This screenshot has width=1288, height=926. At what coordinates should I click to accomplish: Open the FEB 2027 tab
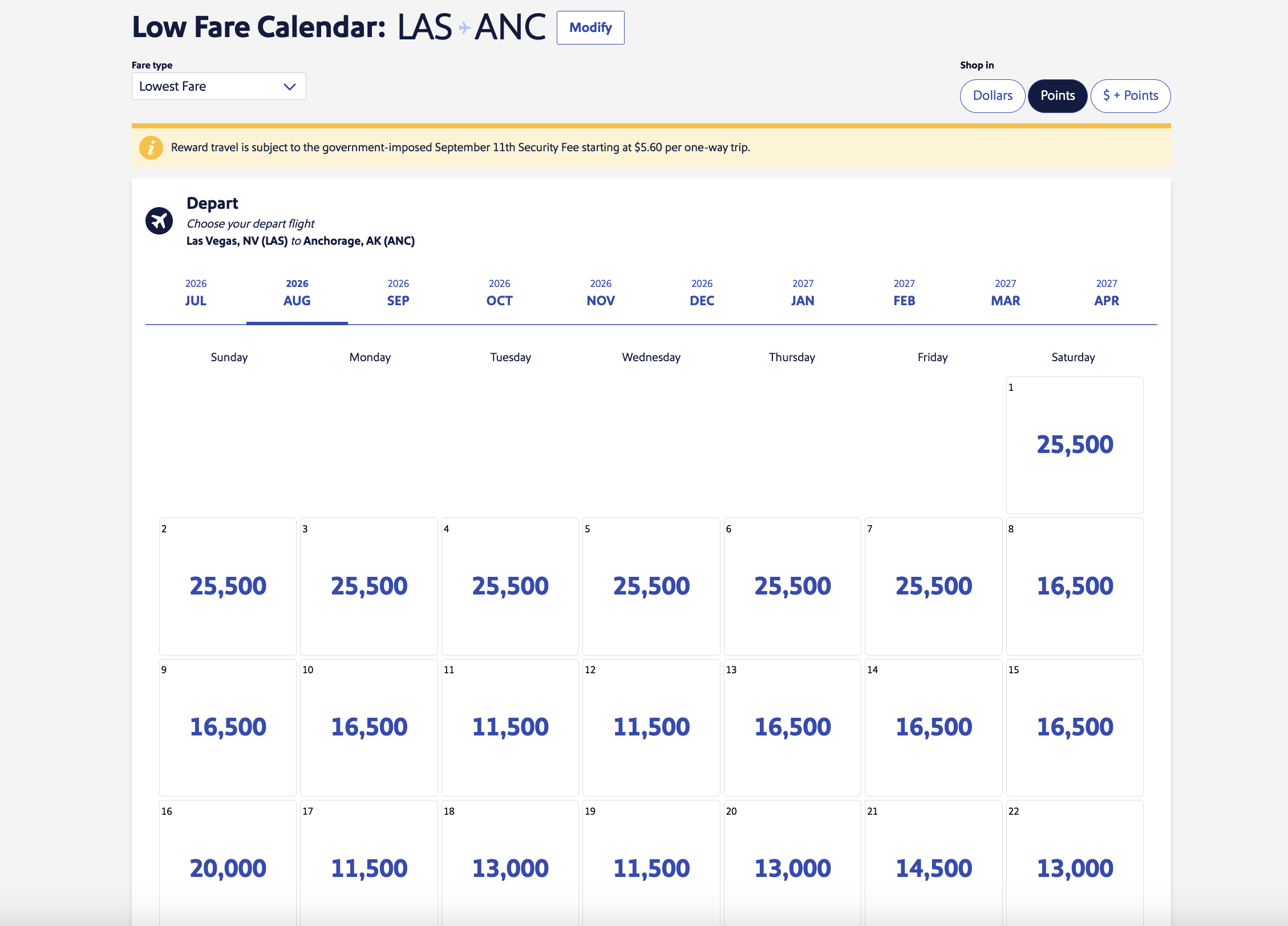pyautogui.click(x=904, y=293)
